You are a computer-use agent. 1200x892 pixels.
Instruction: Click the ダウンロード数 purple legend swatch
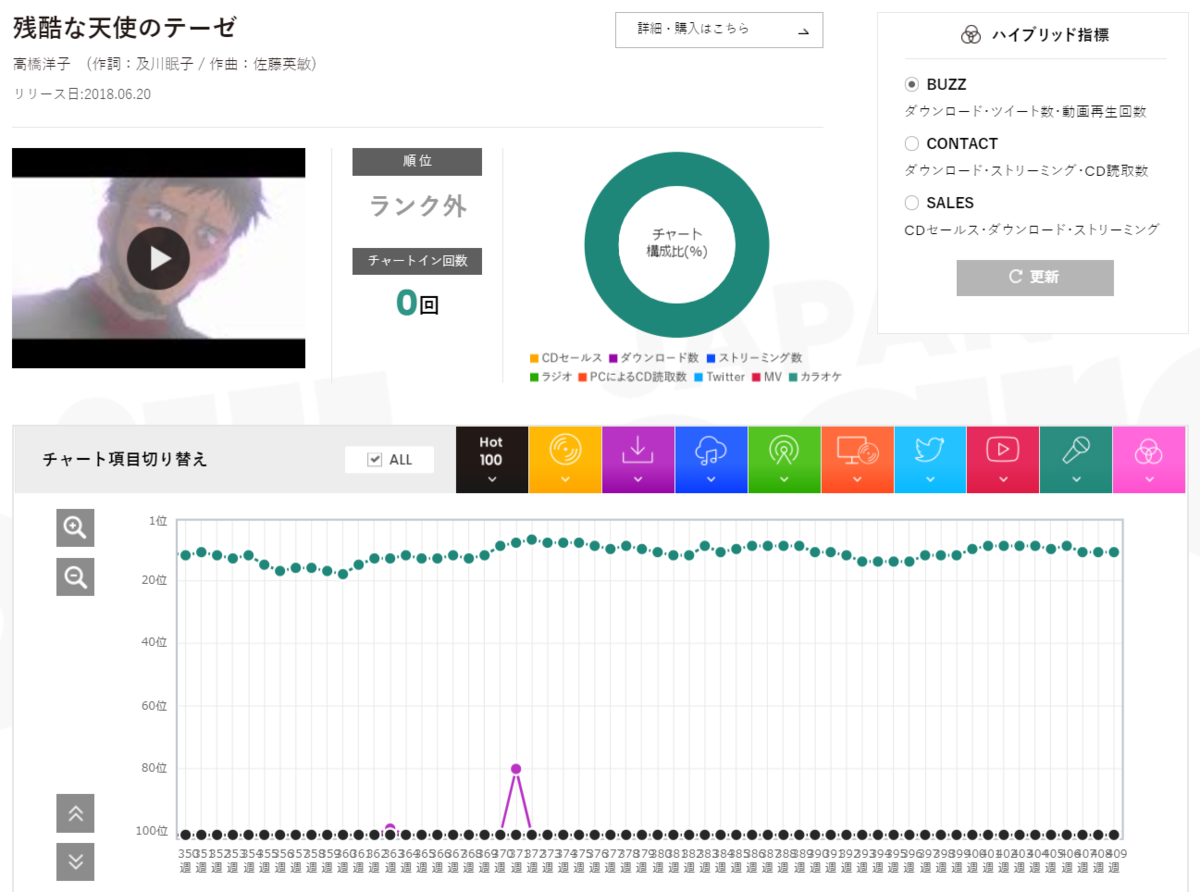[613, 358]
